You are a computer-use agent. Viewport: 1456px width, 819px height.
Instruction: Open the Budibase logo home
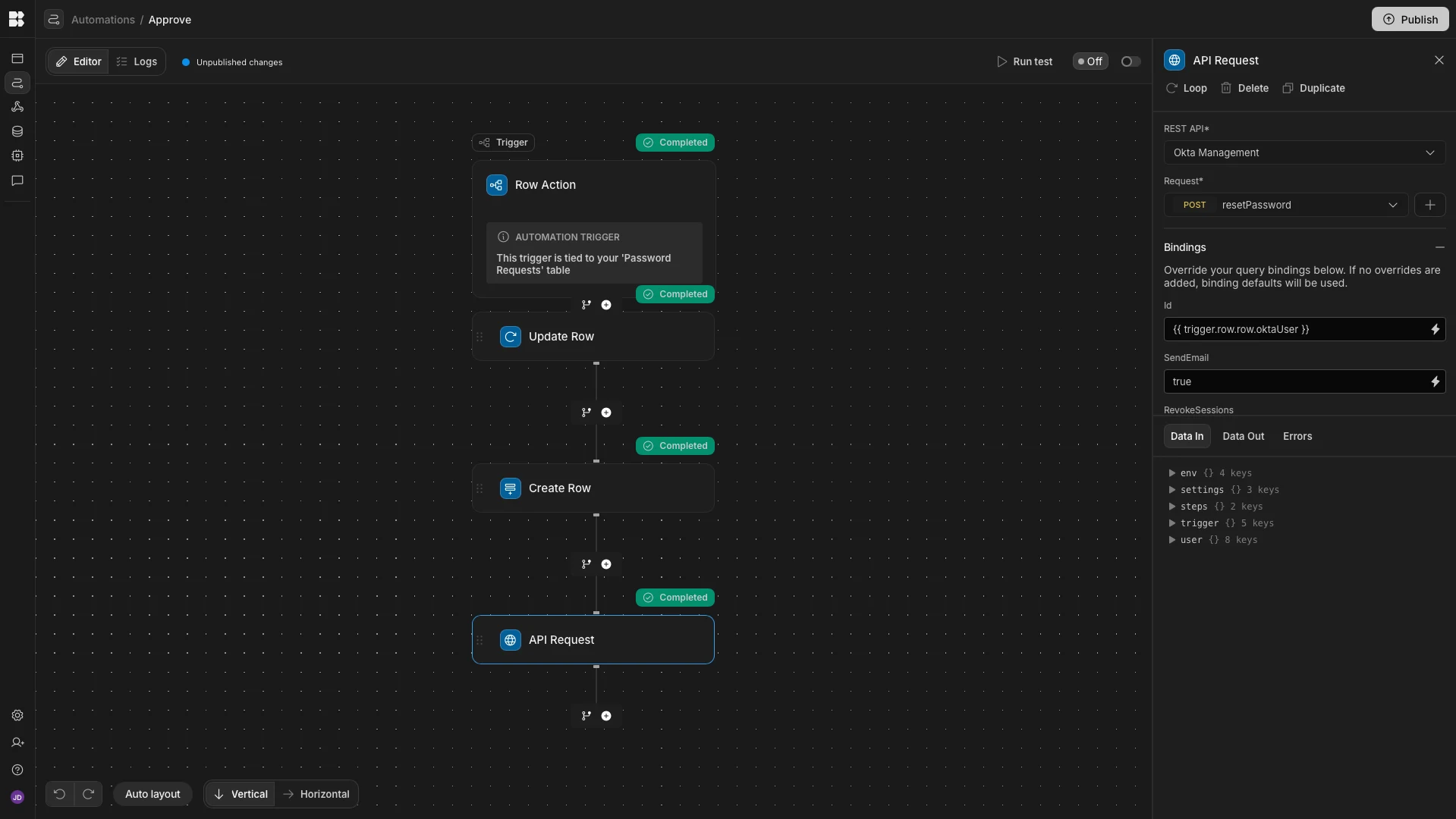(17, 19)
